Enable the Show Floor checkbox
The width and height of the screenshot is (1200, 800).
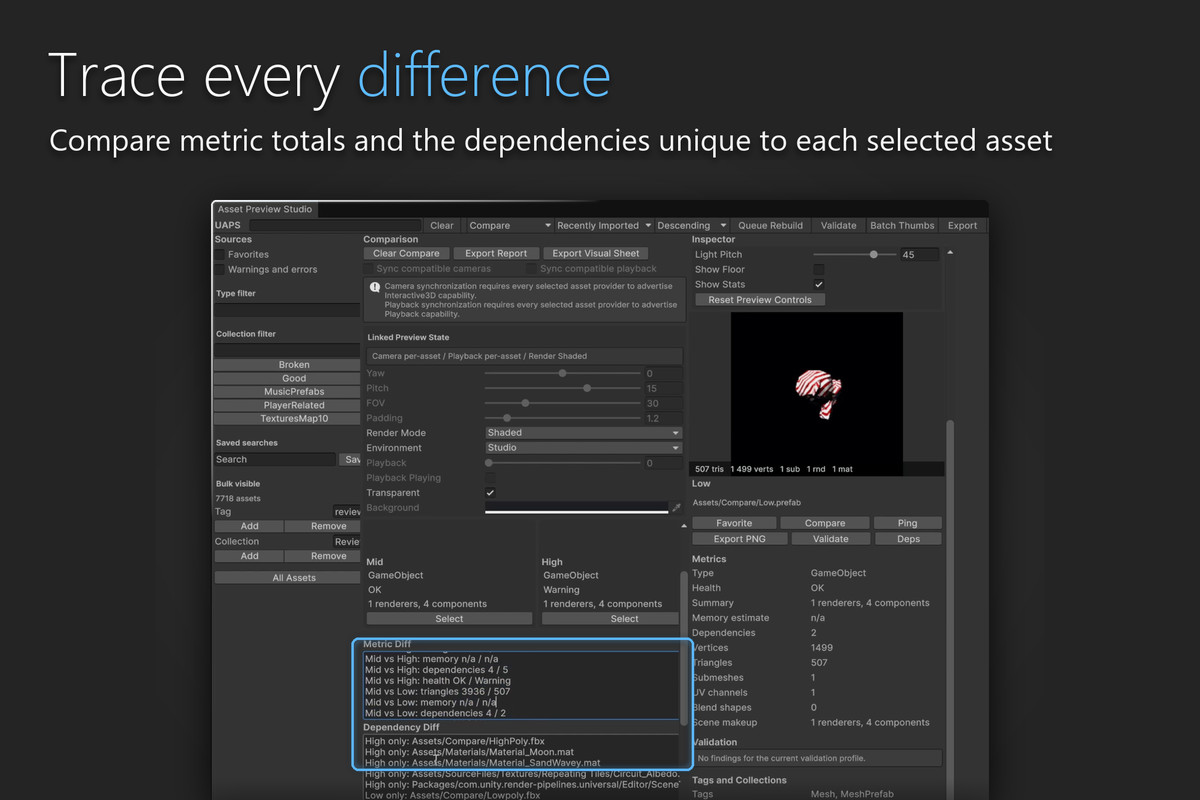(819, 270)
